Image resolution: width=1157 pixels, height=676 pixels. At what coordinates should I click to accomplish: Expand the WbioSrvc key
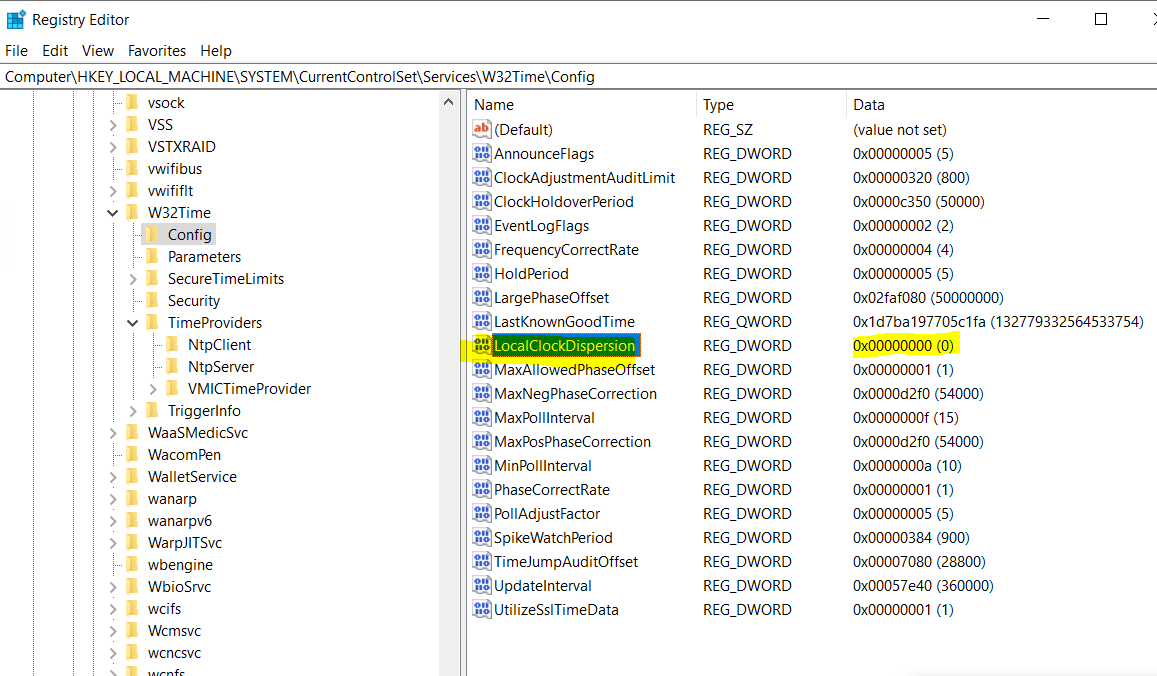(x=113, y=587)
